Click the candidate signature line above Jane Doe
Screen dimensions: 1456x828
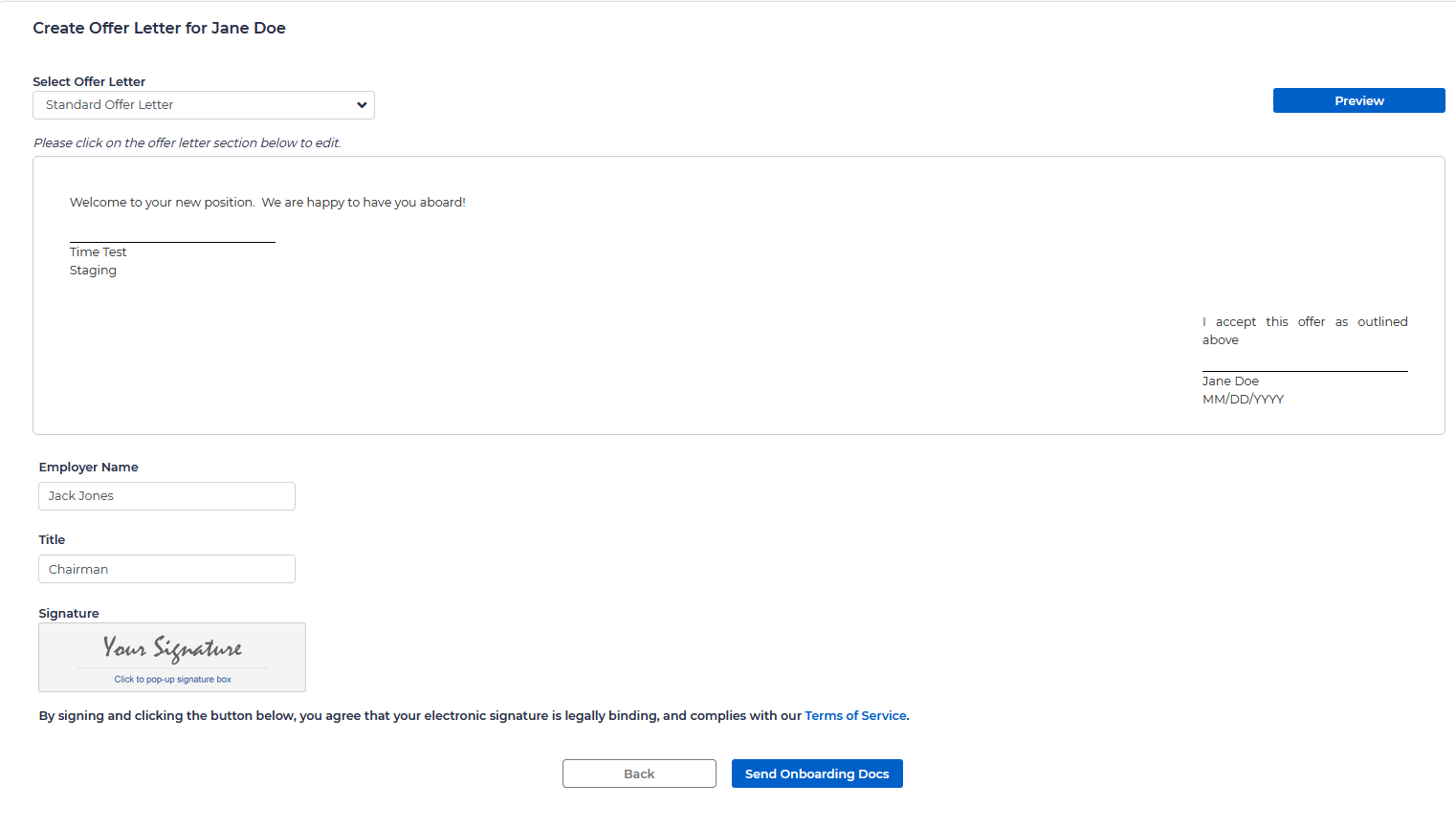[1304, 370]
